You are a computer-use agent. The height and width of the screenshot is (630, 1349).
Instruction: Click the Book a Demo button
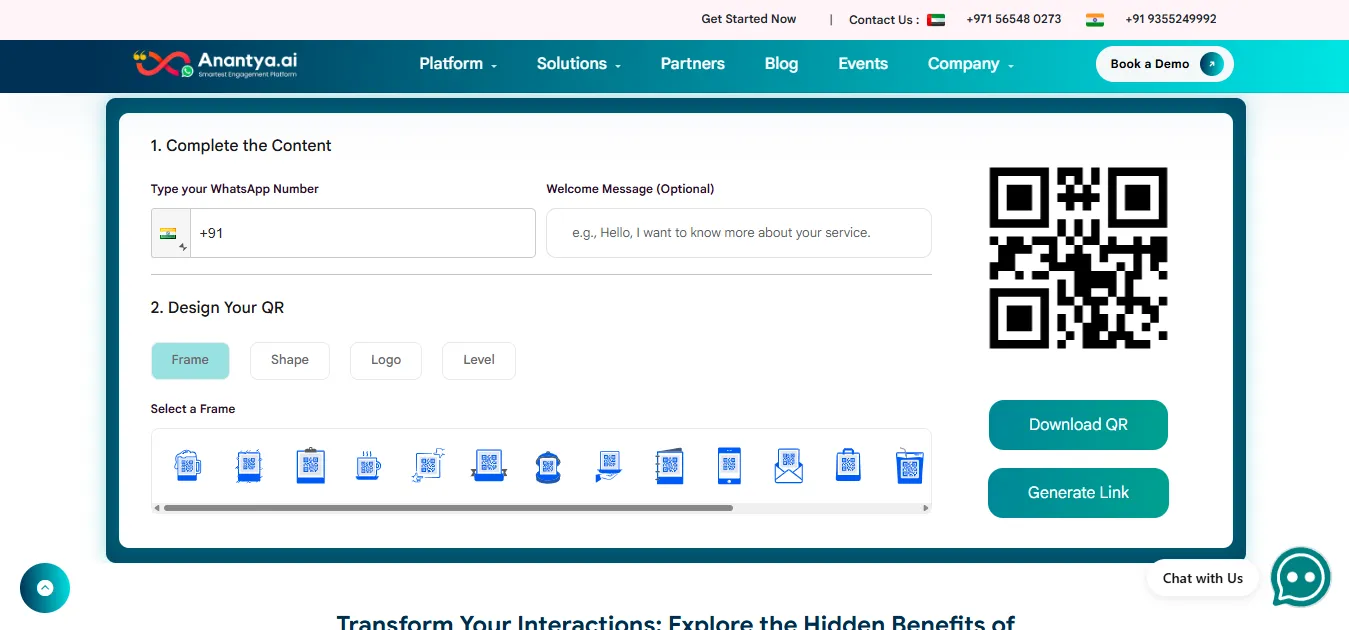pos(1165,64)
